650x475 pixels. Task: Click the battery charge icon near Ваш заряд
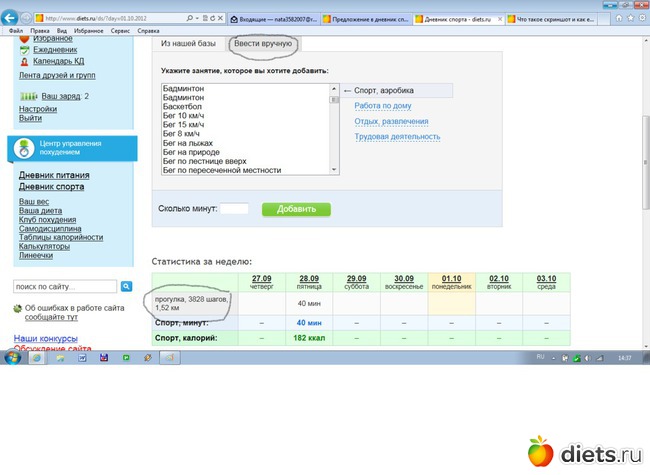tap(27, 96)
